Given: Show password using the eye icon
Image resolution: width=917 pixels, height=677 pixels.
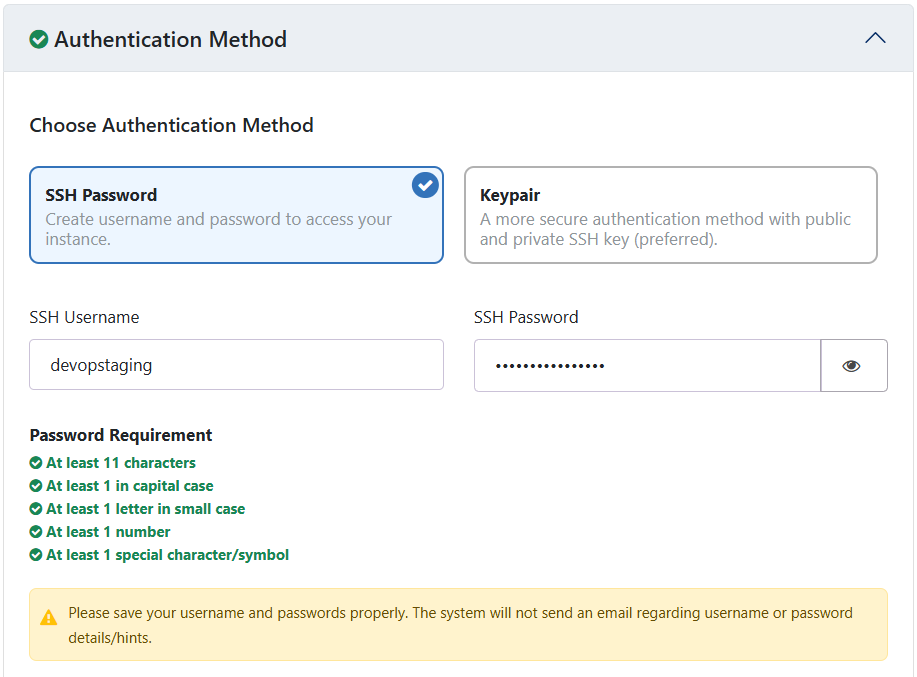Looking at the screenshot, I should [852, 366].
